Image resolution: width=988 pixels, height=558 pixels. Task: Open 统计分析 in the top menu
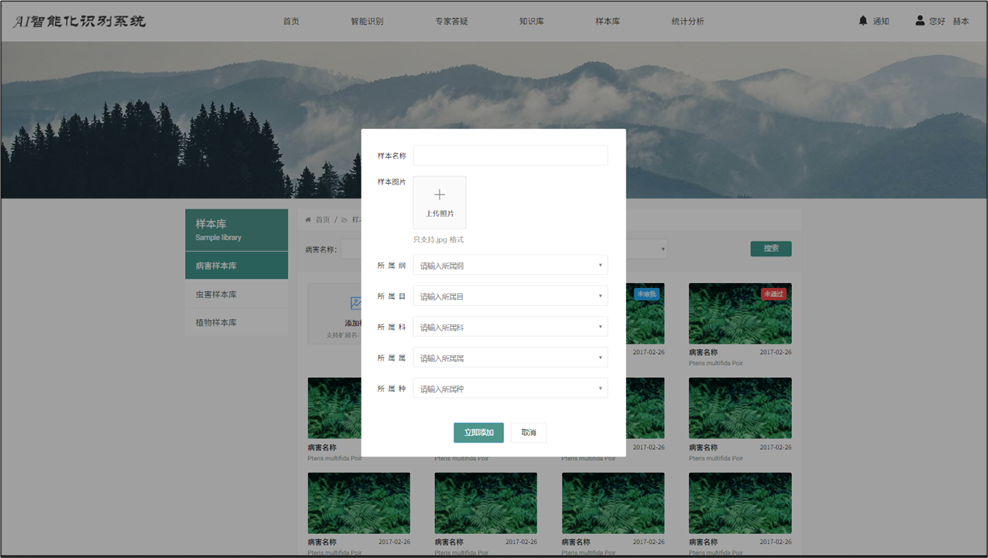[x=687, y=21]
